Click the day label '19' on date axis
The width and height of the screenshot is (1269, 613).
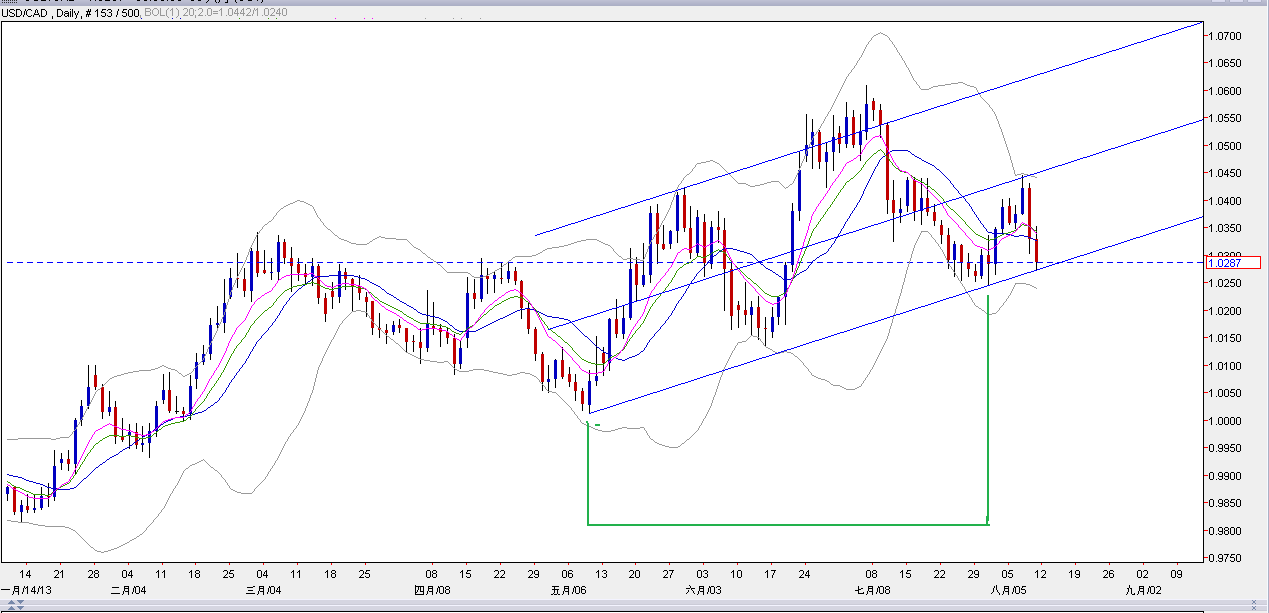(x=1074, y=575)
